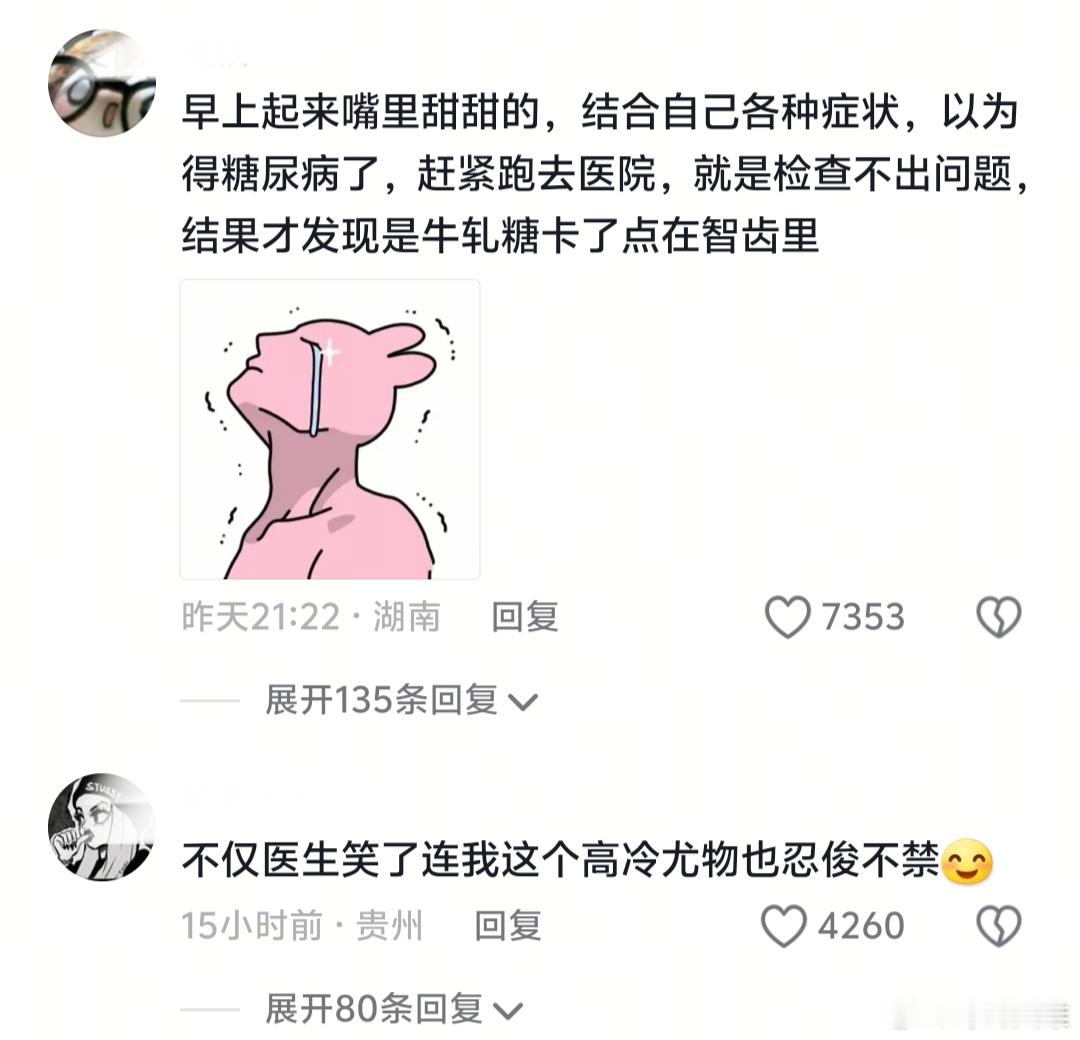The image size is (1080, 1040).
Task: Show the 展开80条回复 thread
Action: (394, 1010)
